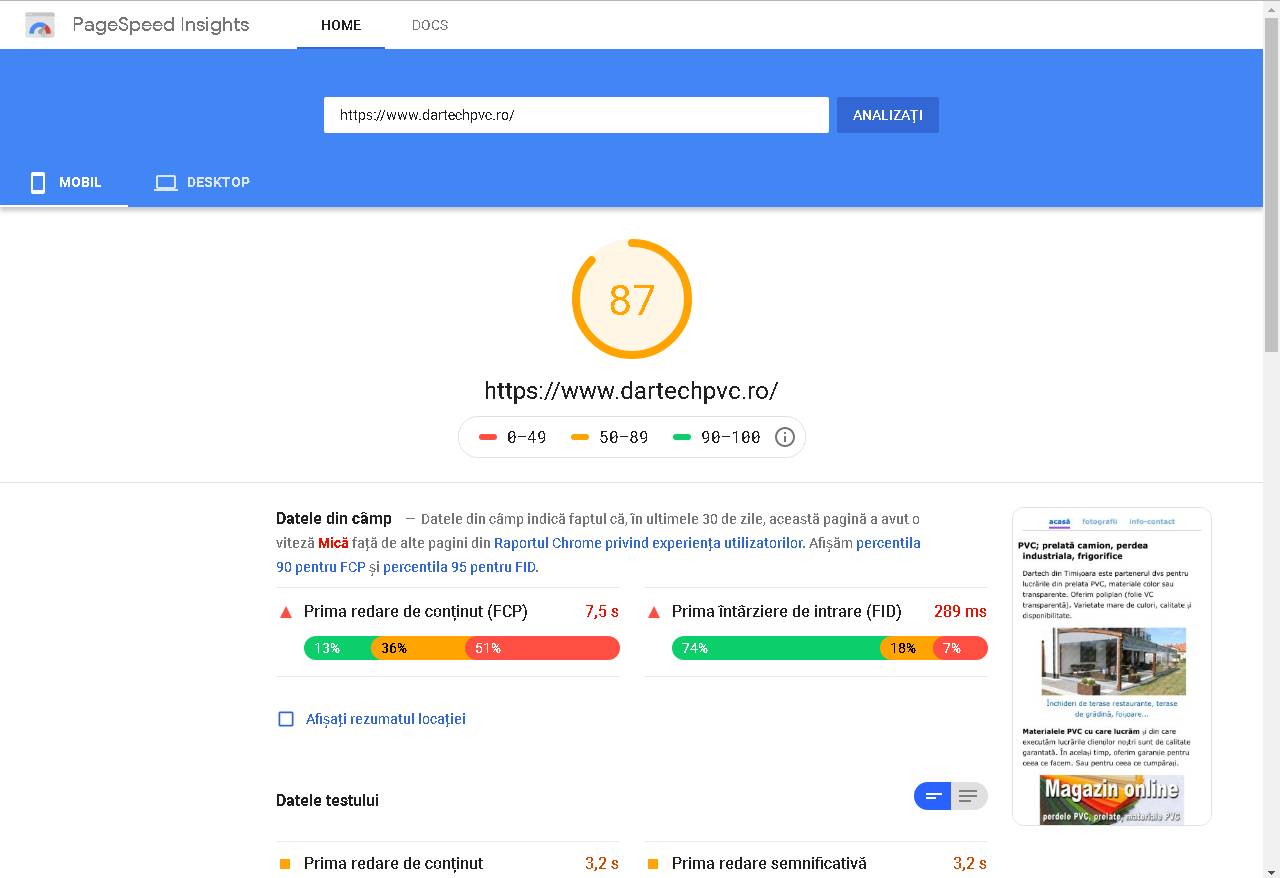
Task: Open the DOCS tab
Action: [430, 25]
